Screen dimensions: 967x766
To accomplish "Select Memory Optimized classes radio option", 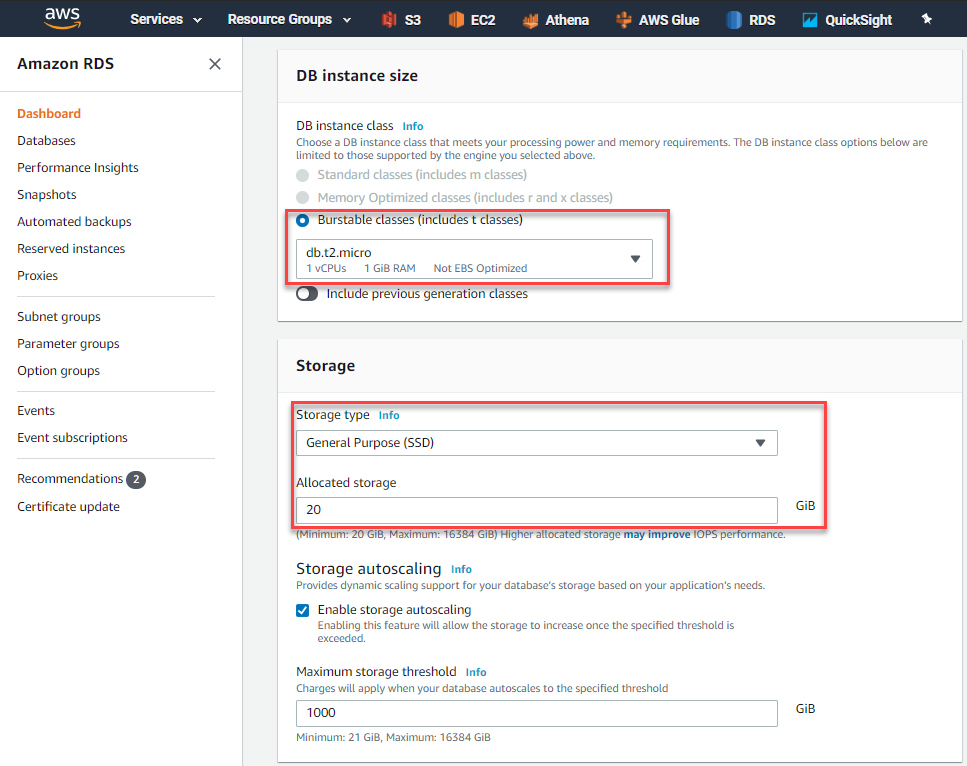I will (x=303, y=197).
